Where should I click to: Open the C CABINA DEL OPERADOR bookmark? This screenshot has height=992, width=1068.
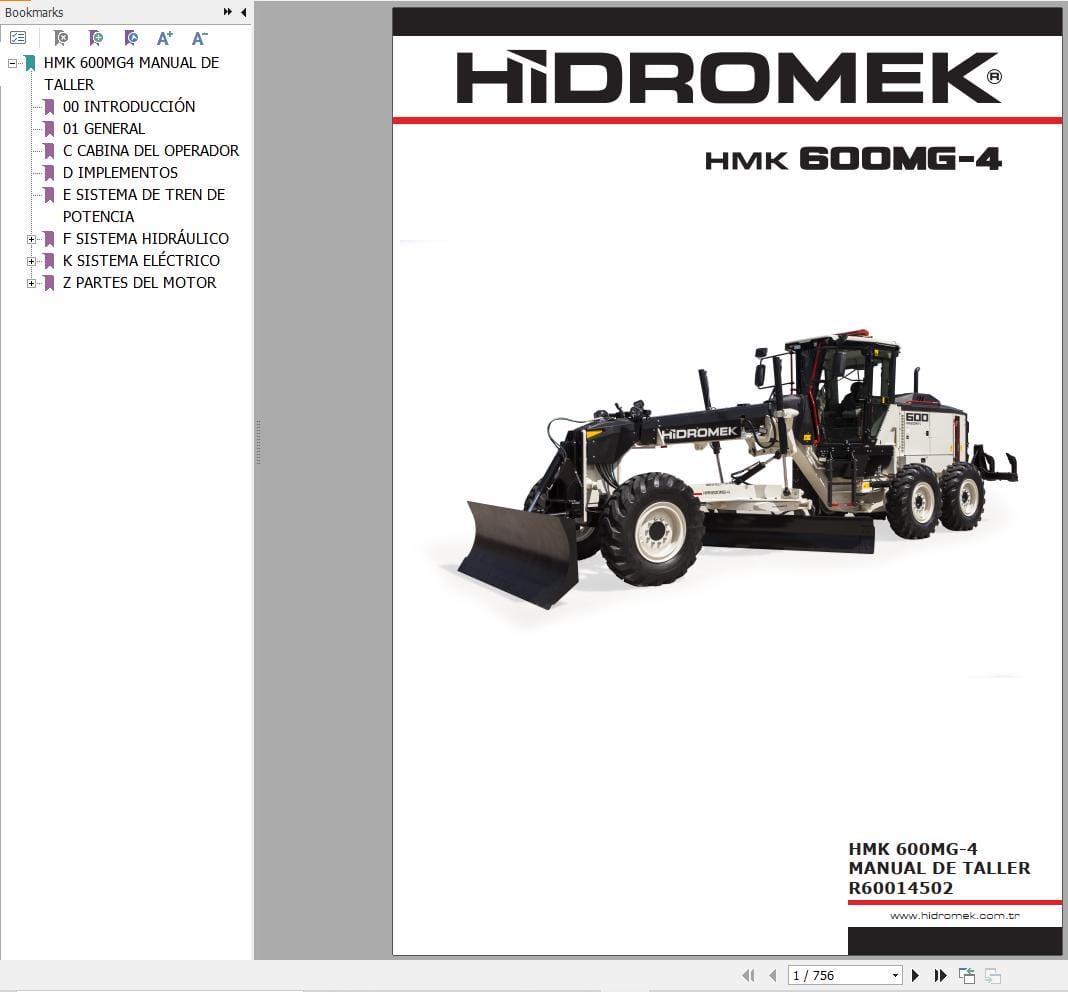coord(151,151)
